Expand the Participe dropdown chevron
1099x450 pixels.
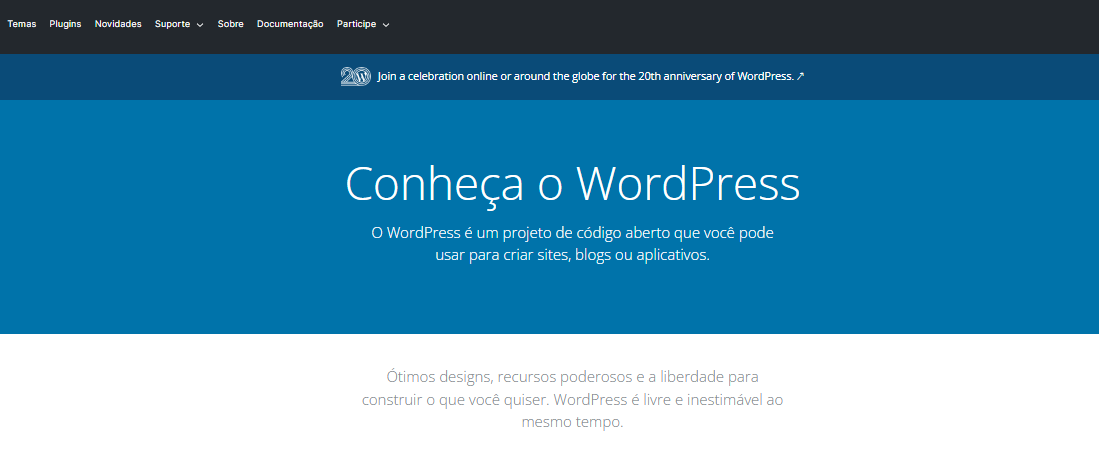tap(385, 25)
